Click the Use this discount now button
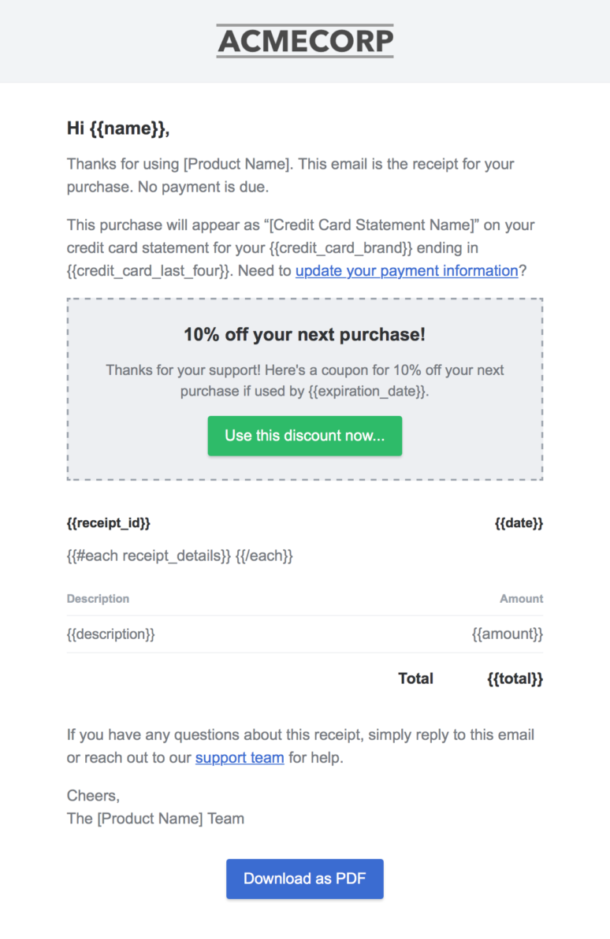 point(305,436)
